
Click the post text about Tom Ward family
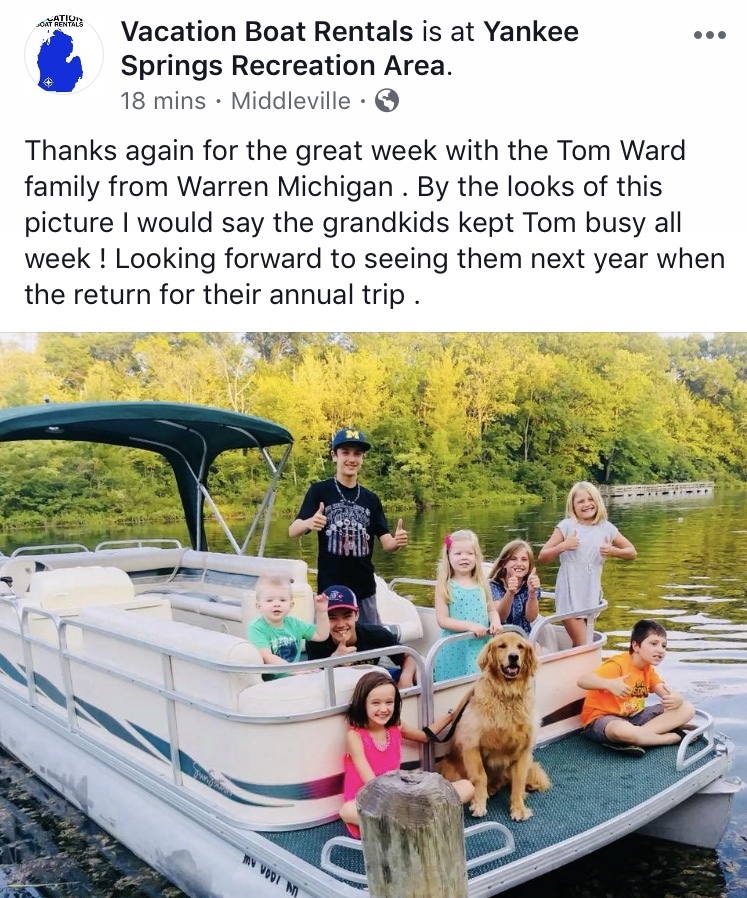(x=375, y=222)
